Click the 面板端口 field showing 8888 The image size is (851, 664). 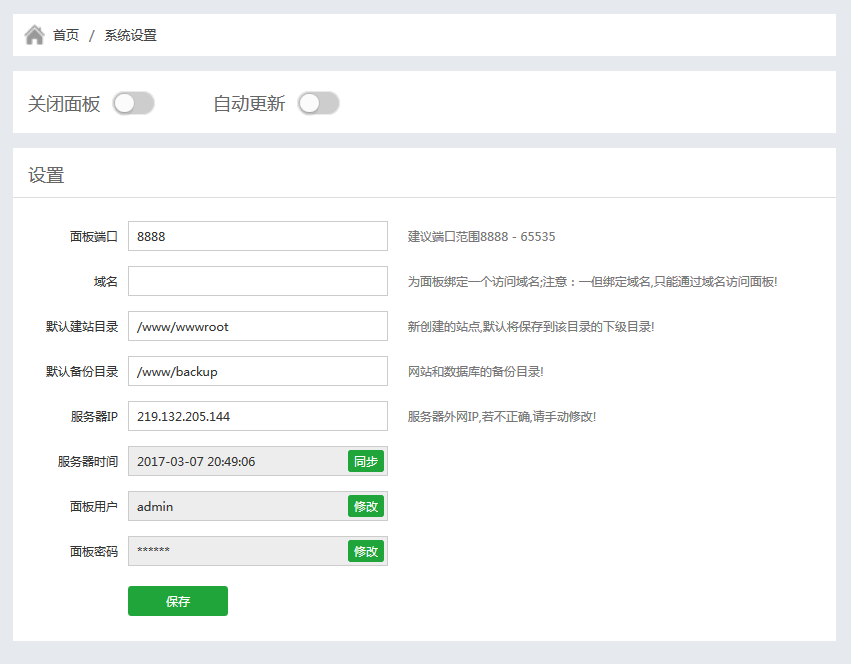257,236
